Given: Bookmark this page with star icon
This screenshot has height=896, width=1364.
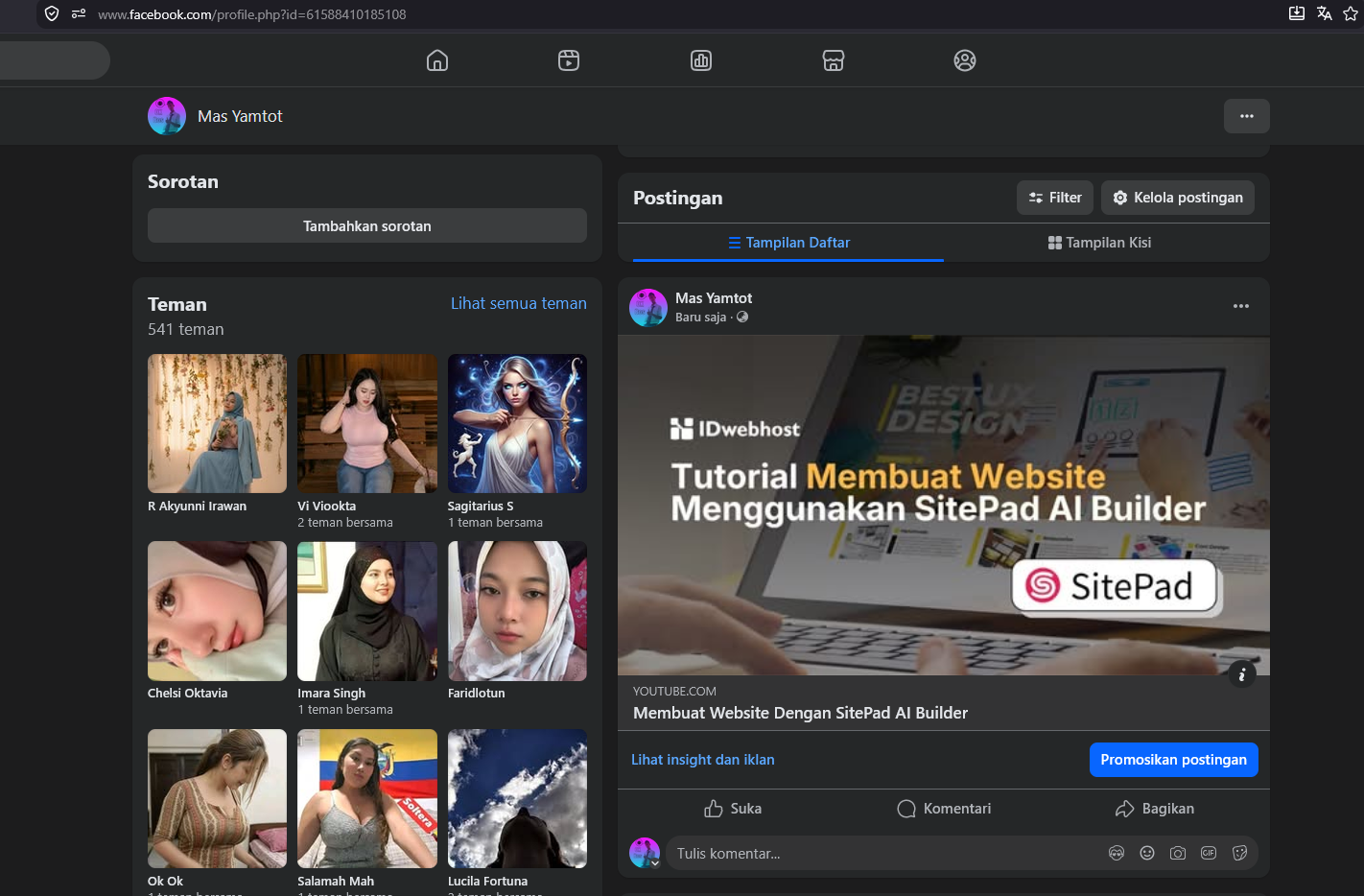Looking at the screenshot, I should pos(1352,13).
